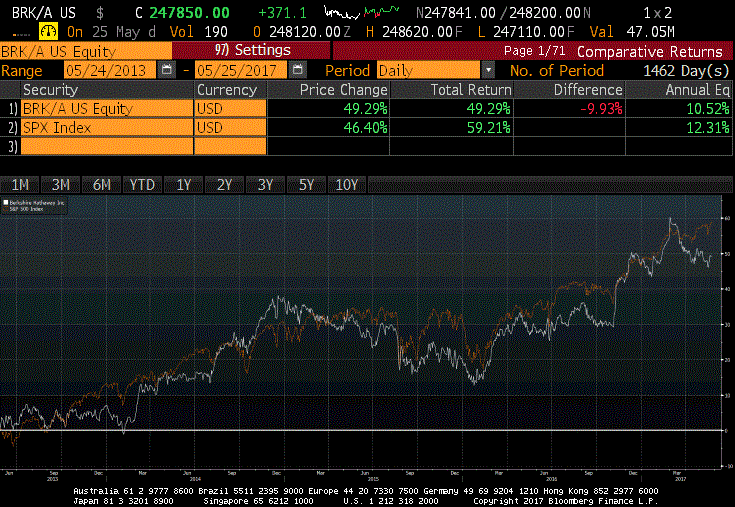The width and height of the screenshot is (735, 507).
Task: Open 97) Settings
Action: point(252,50)
